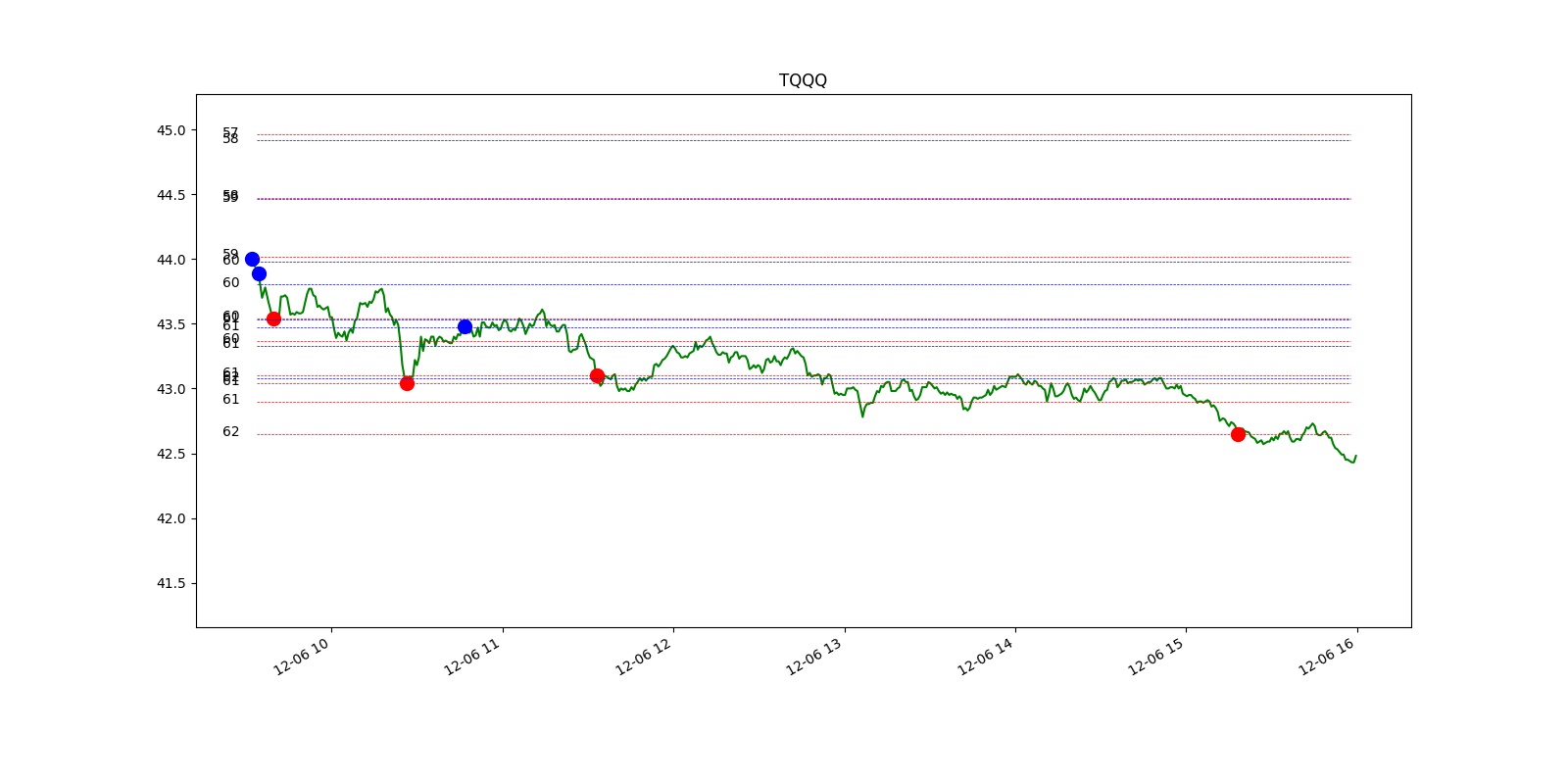Click the red marker near 11:30
This screenshot has width=1568, height=784.
pos(597,375)
